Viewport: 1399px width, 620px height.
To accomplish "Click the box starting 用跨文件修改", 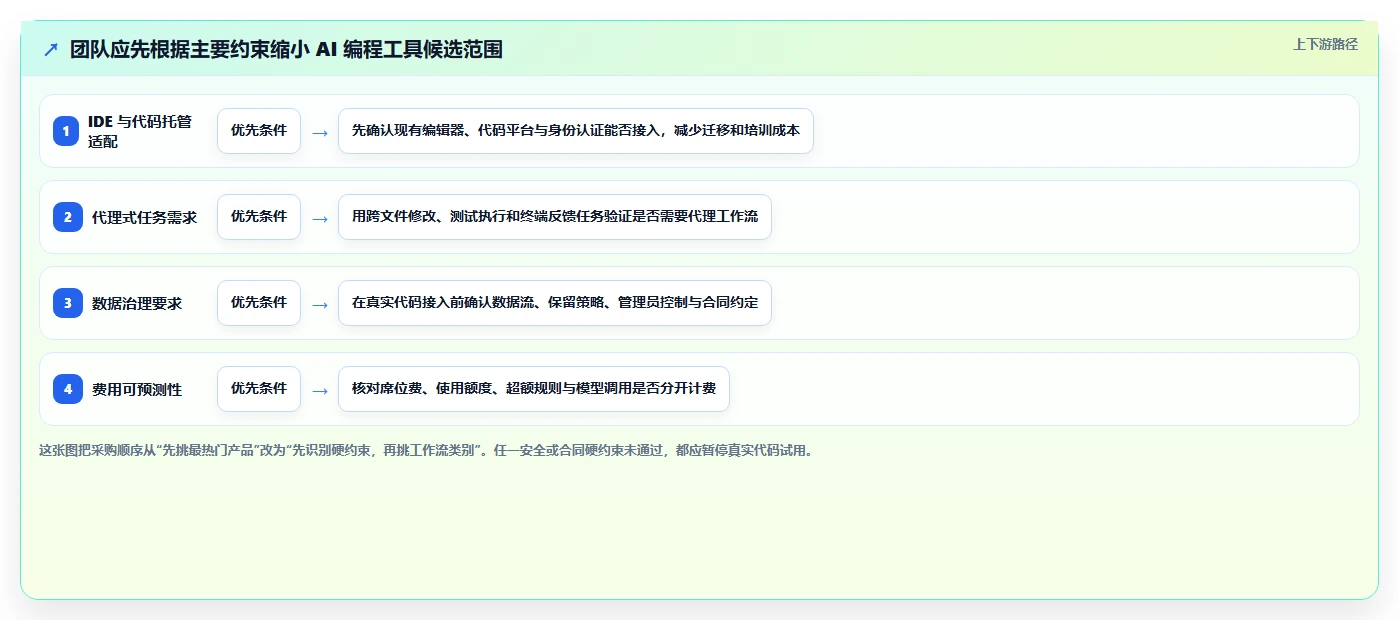I will click(x=555, y=217).
